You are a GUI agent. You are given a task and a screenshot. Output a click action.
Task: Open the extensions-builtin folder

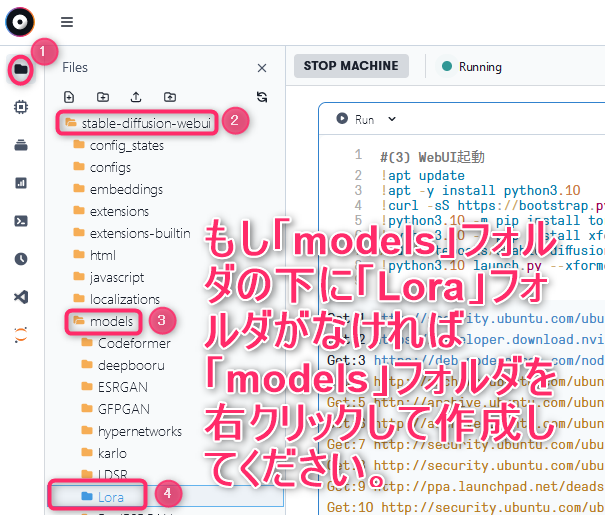(x=132, y=233)
